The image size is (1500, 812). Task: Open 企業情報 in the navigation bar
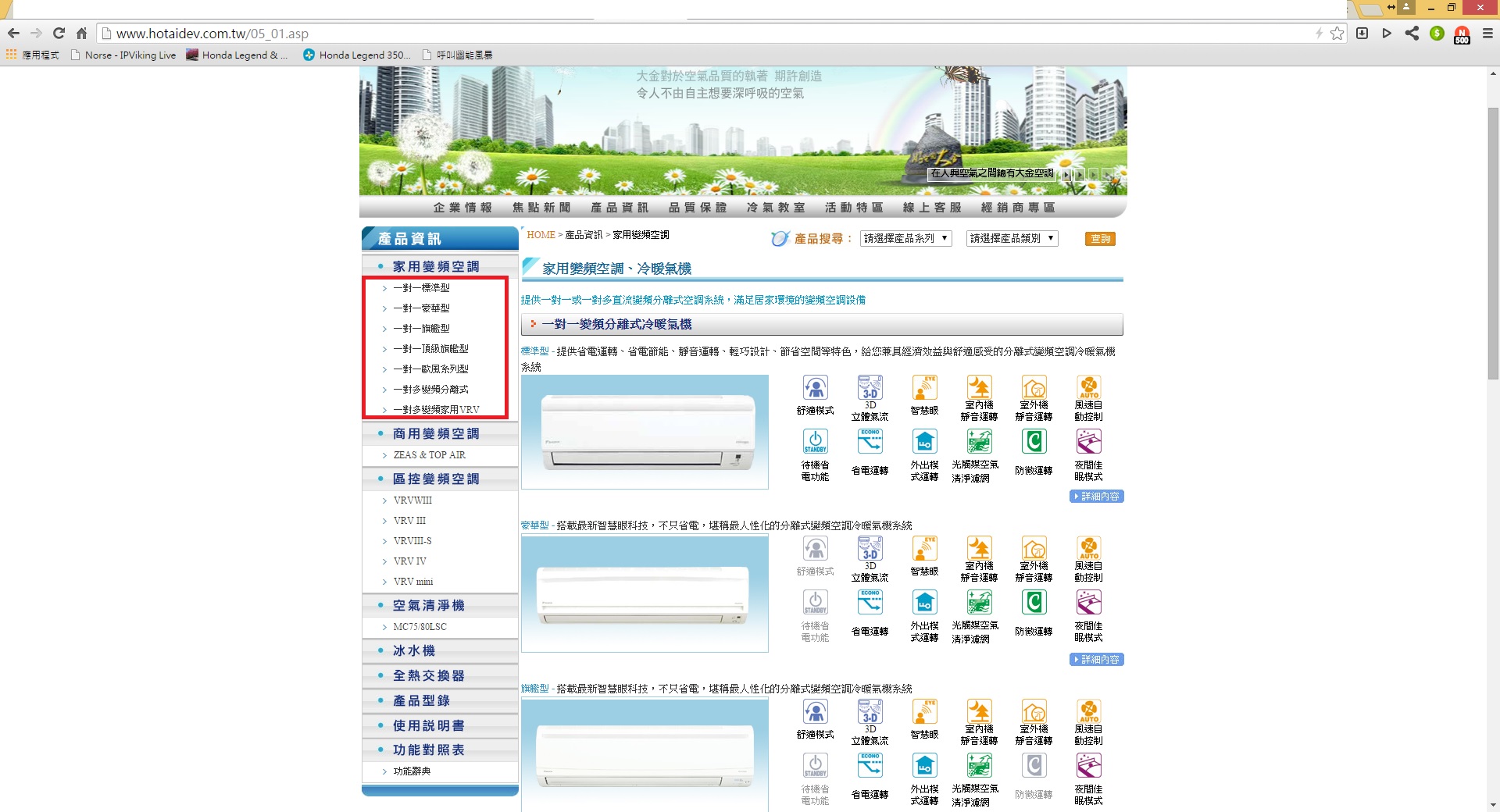coord(462,208)
